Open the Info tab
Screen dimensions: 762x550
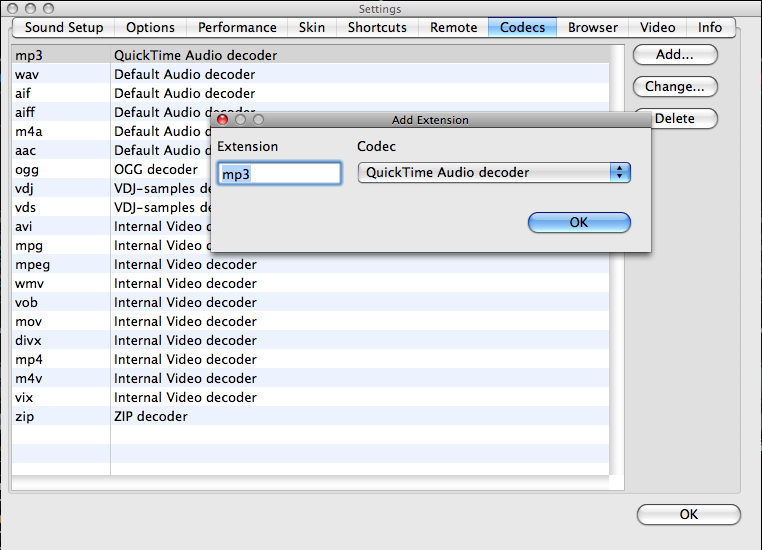click(x=710, y=27)
